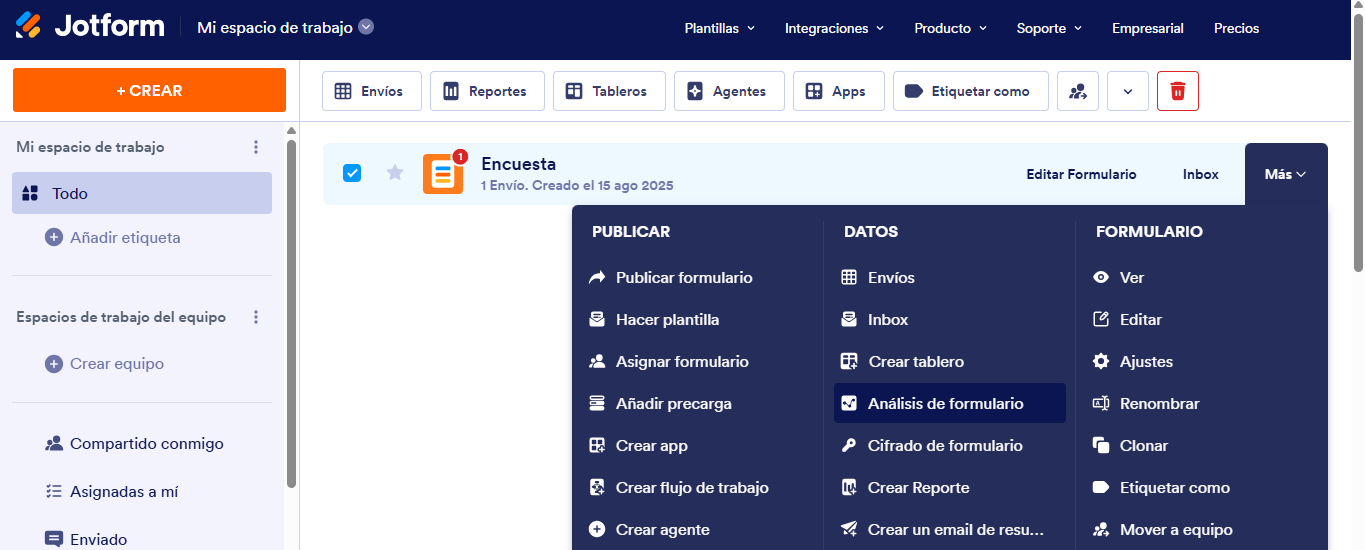
Task: Uncheck the Encuesta form checkbox
Action: [352, 173]
